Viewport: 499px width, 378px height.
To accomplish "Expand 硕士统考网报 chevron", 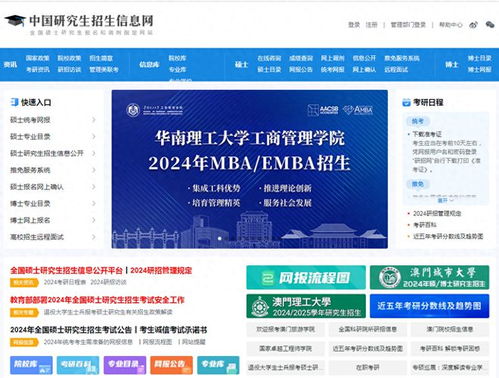I will [x=94, y=120].
